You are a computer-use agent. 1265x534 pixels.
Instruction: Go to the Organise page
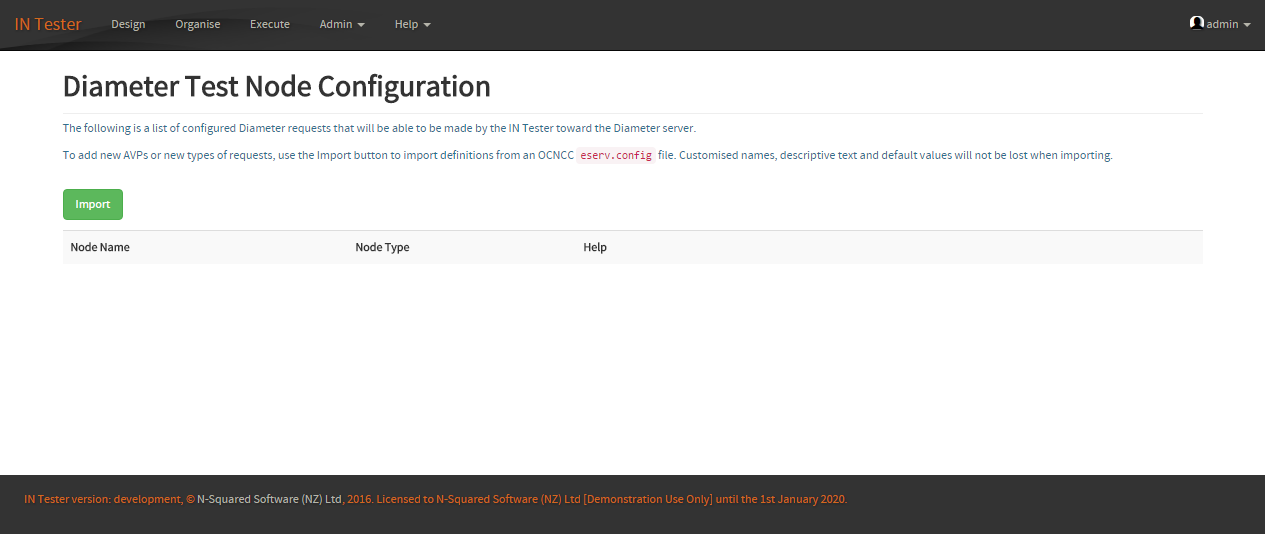tap(198, 24)
